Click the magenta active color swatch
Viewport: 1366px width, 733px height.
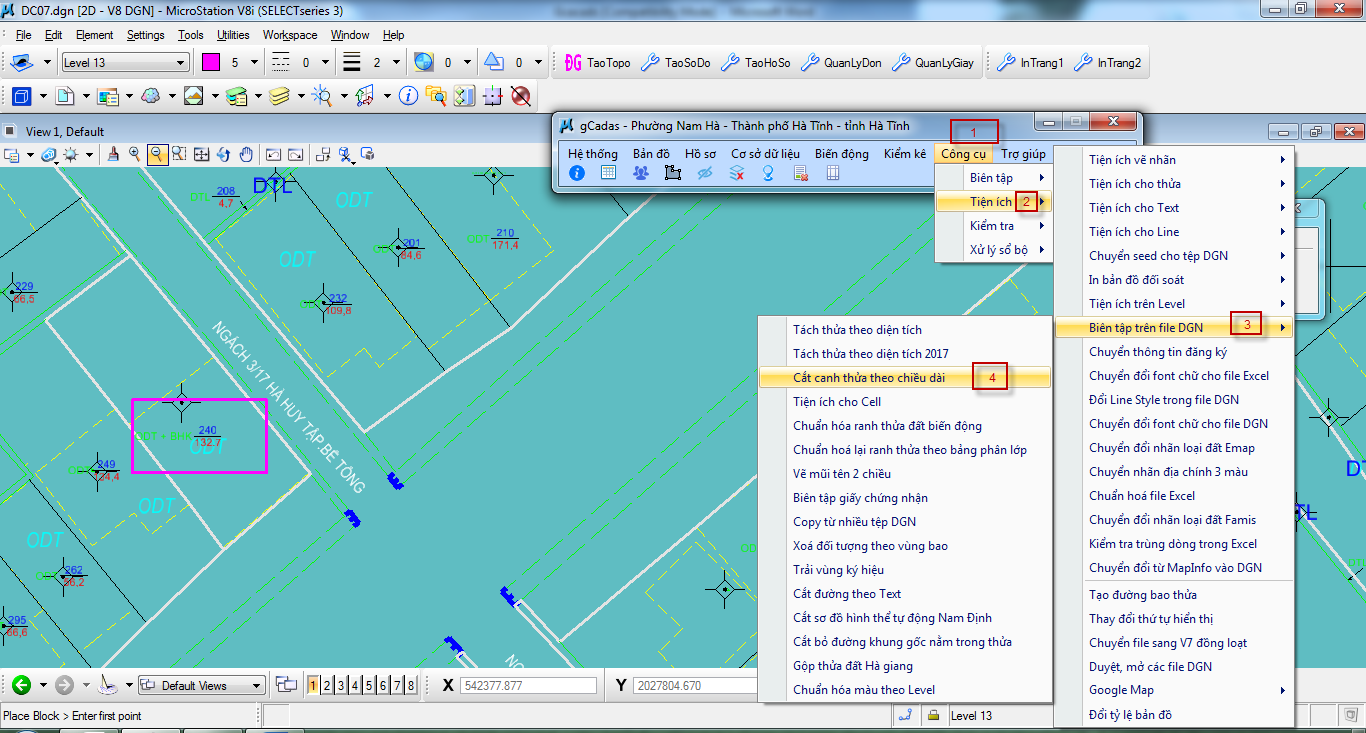pyautogui.click(x=211, y=62)
